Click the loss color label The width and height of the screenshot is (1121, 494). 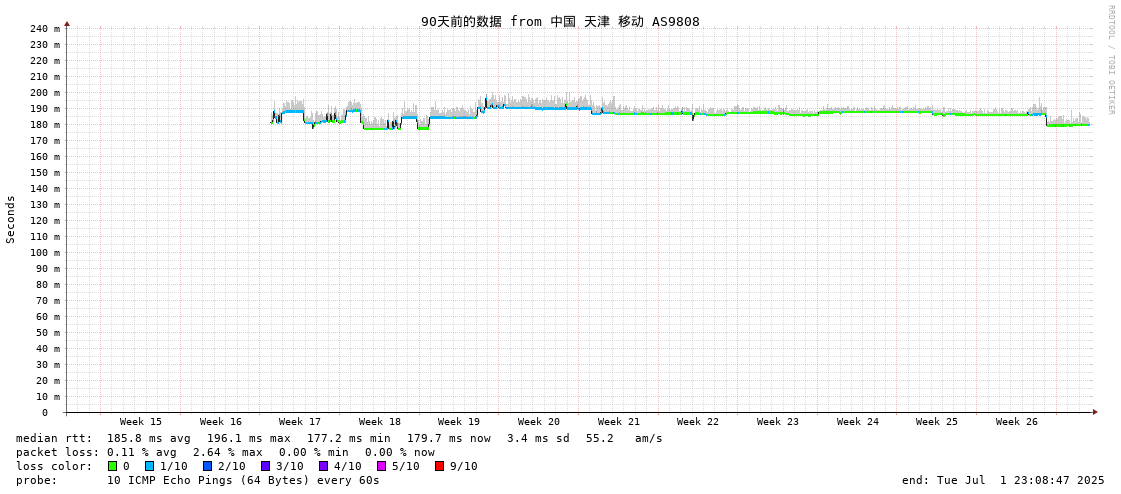[54, 466]
